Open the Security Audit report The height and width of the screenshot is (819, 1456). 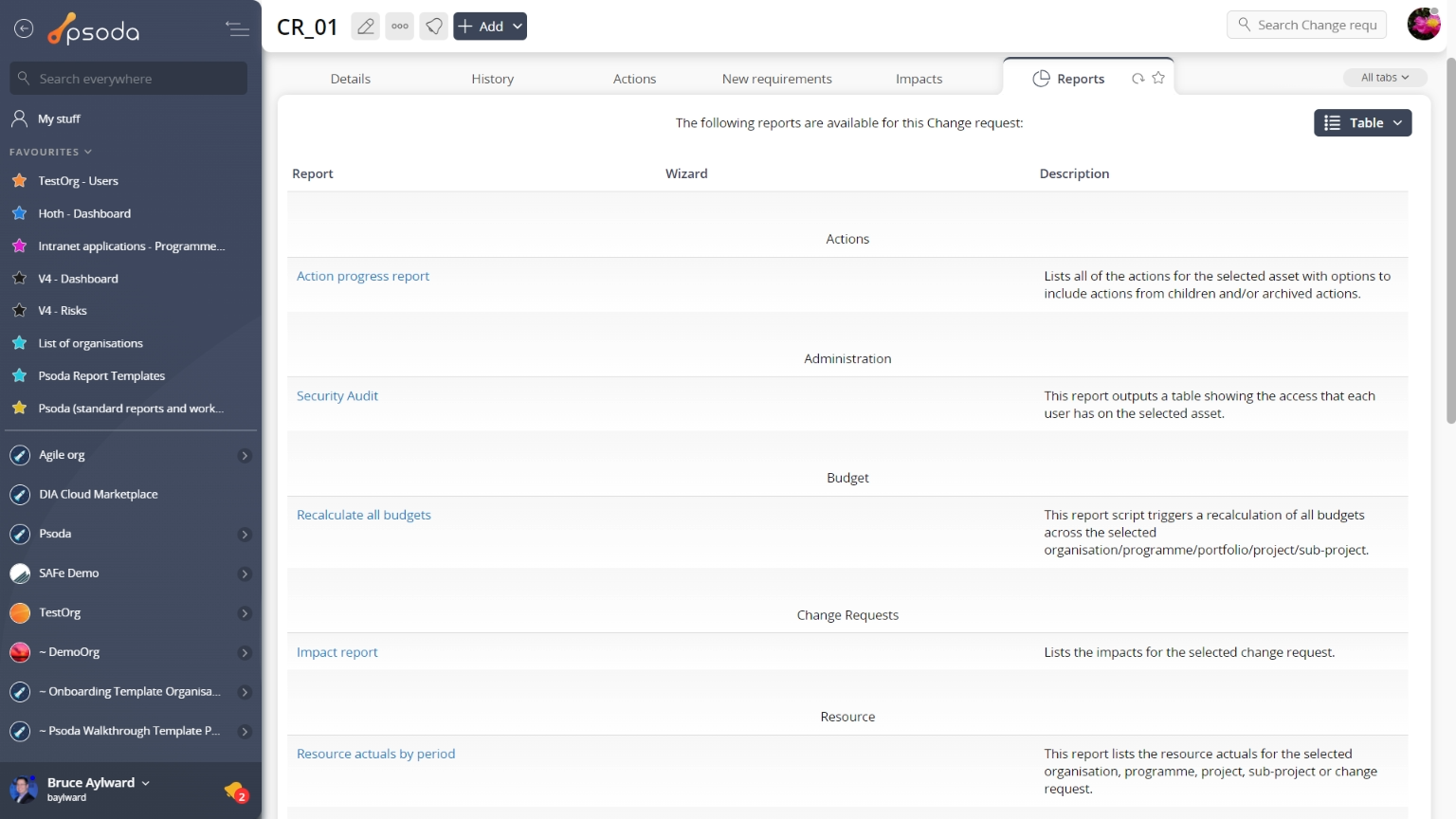point(337,396)
